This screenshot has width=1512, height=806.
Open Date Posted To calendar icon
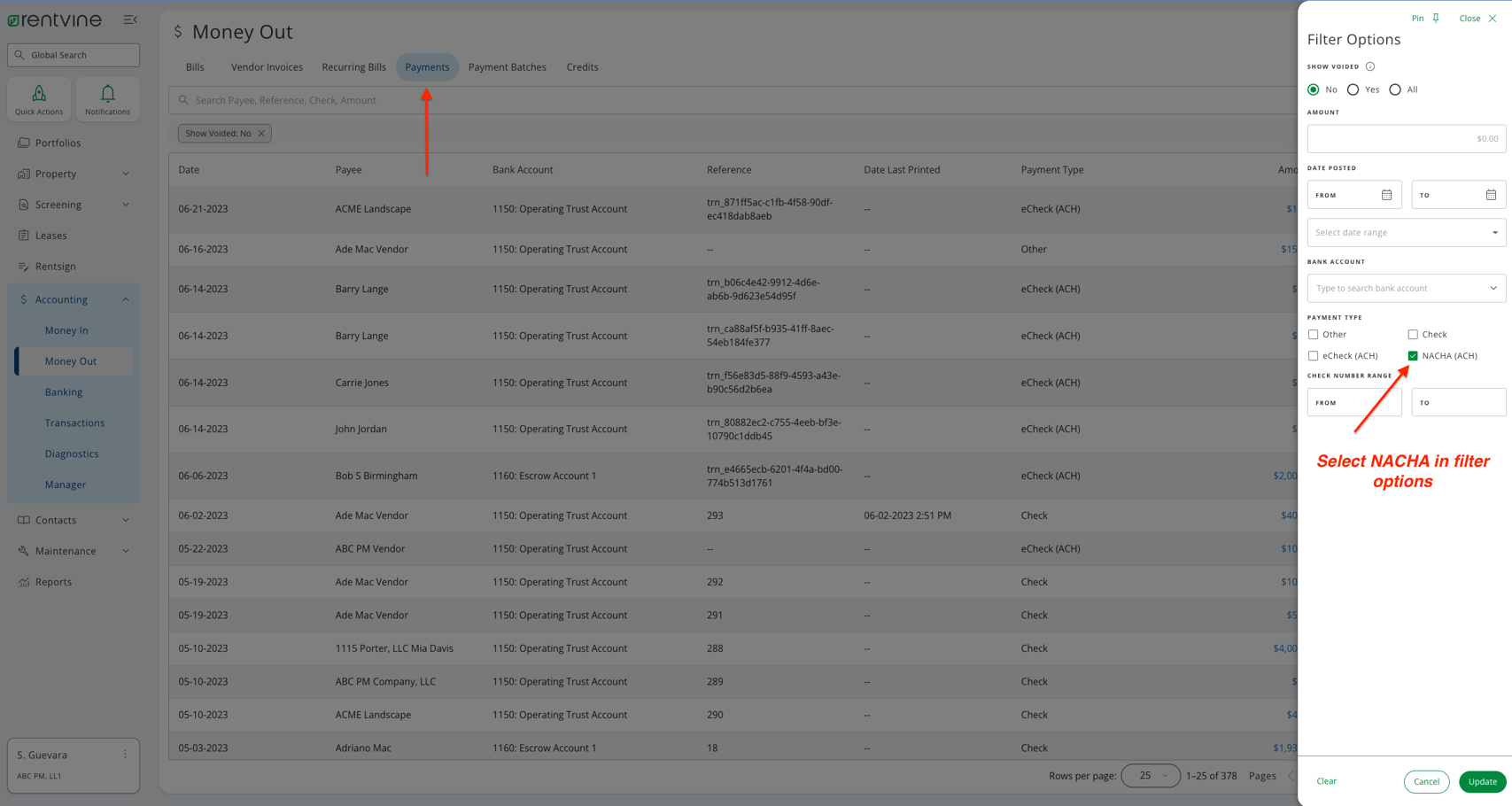pos(1491,195)
